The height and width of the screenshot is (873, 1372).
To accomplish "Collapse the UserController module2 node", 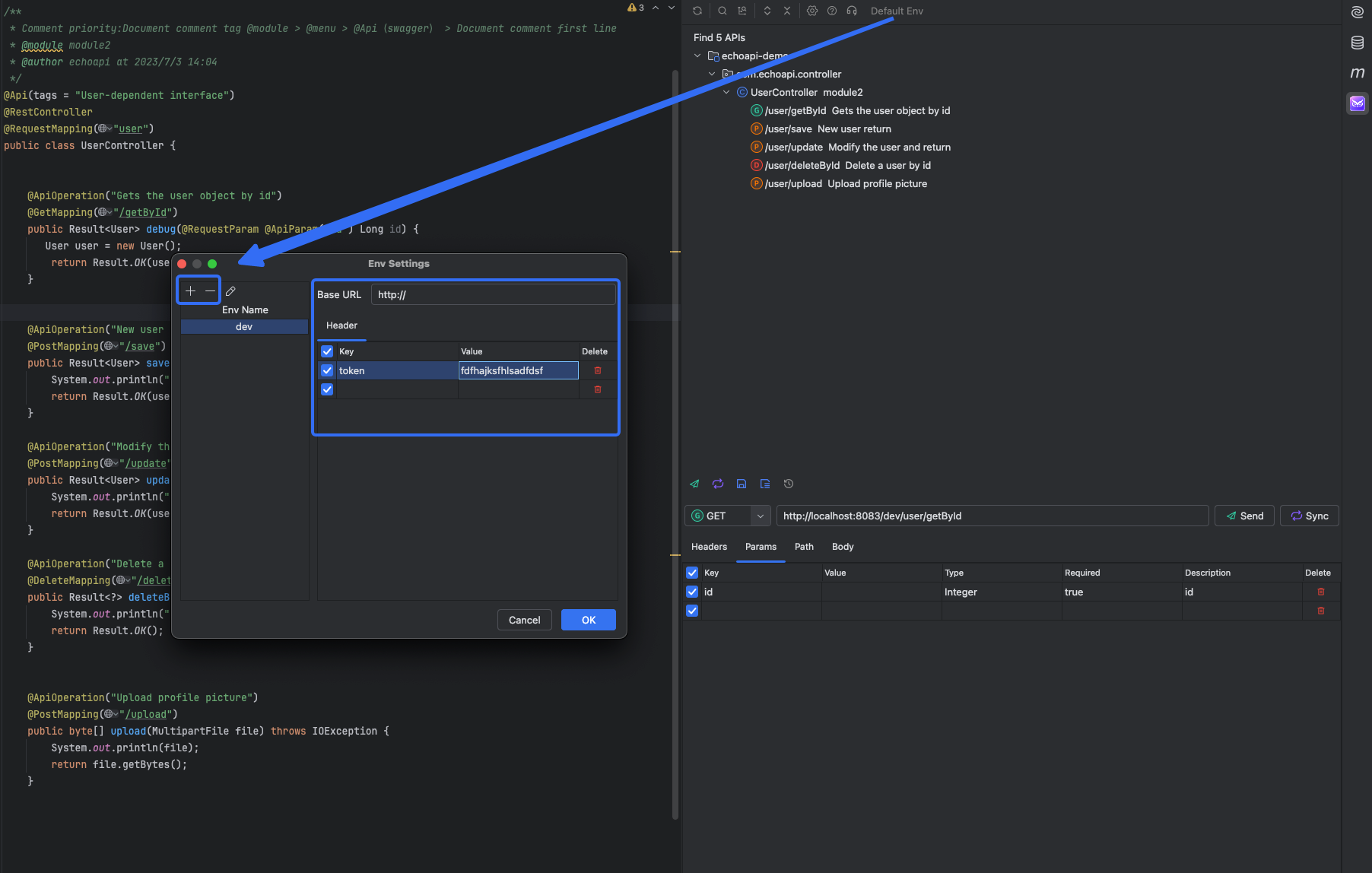I will pyautogui.click(x=726, y=92).
